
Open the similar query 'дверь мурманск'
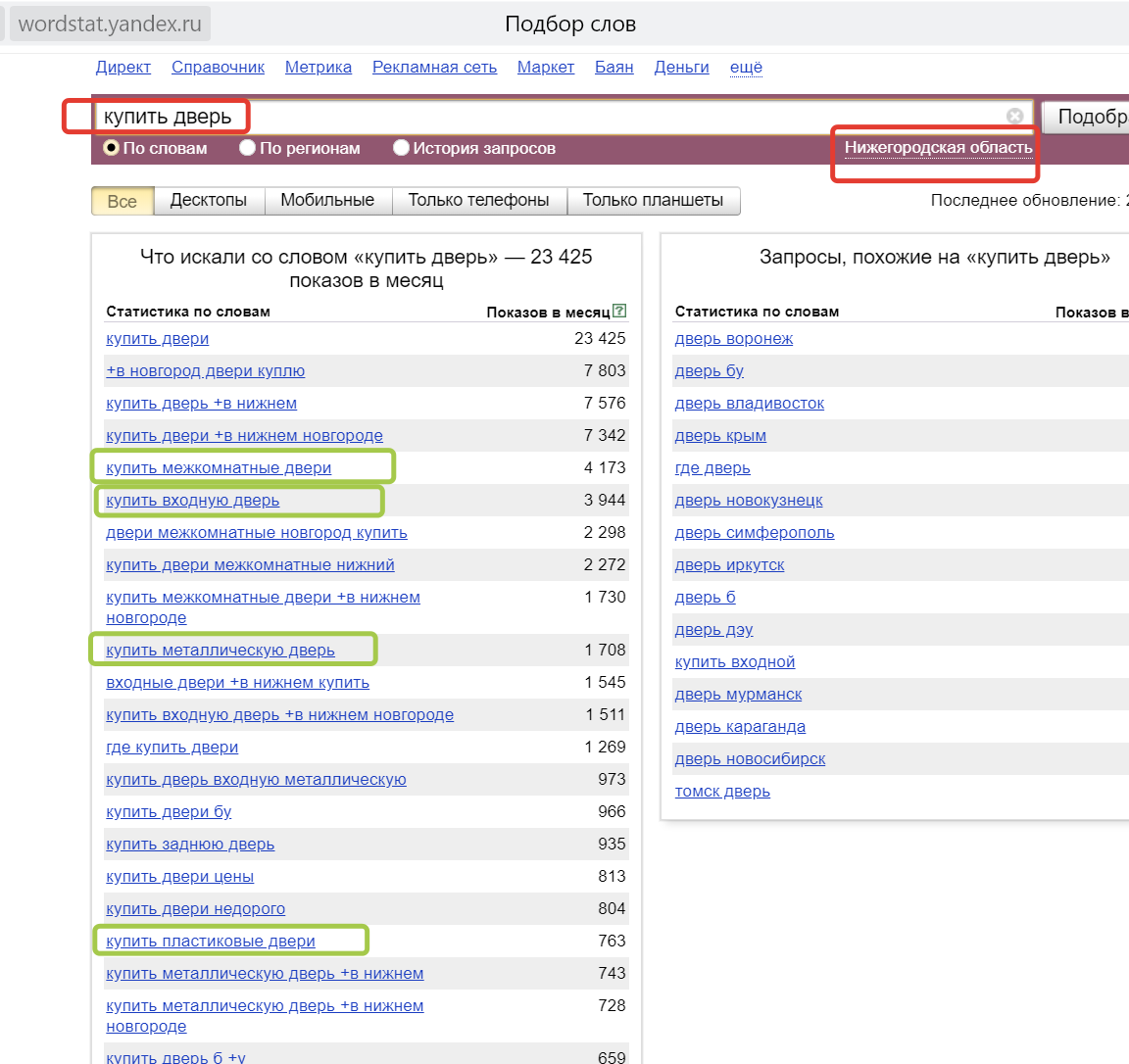click(x=738, y=695)
